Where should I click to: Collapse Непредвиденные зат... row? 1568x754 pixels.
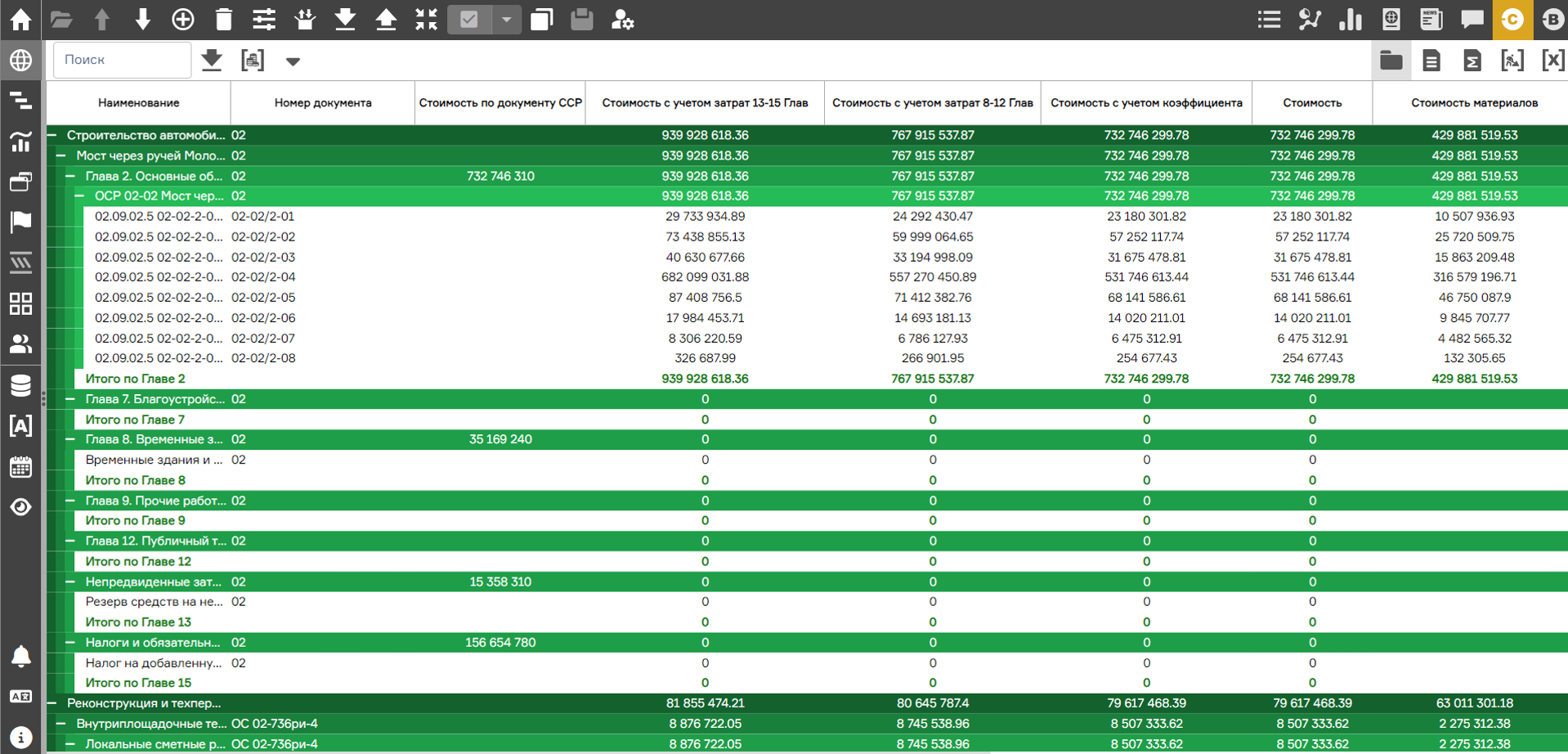click(70, 581)
